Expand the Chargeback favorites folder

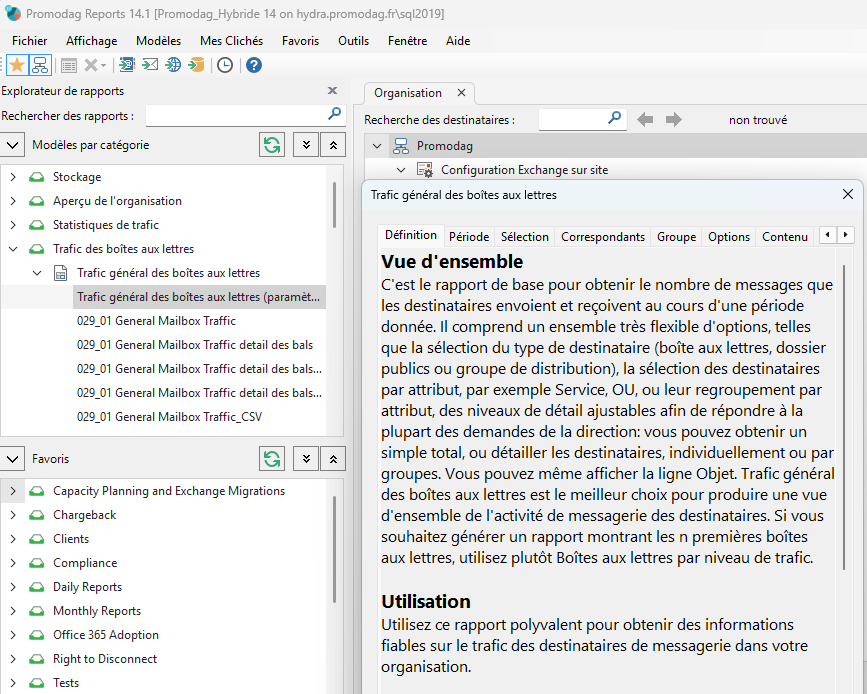[13, 515]
